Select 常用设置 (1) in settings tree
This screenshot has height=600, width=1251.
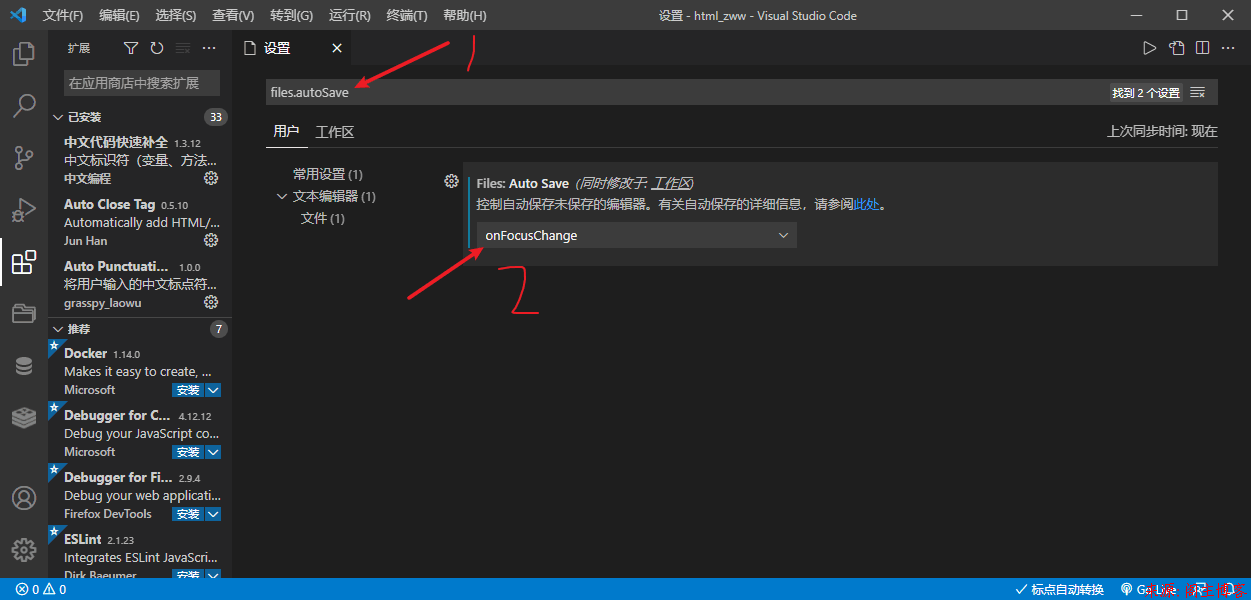click(x=328, y=174)
